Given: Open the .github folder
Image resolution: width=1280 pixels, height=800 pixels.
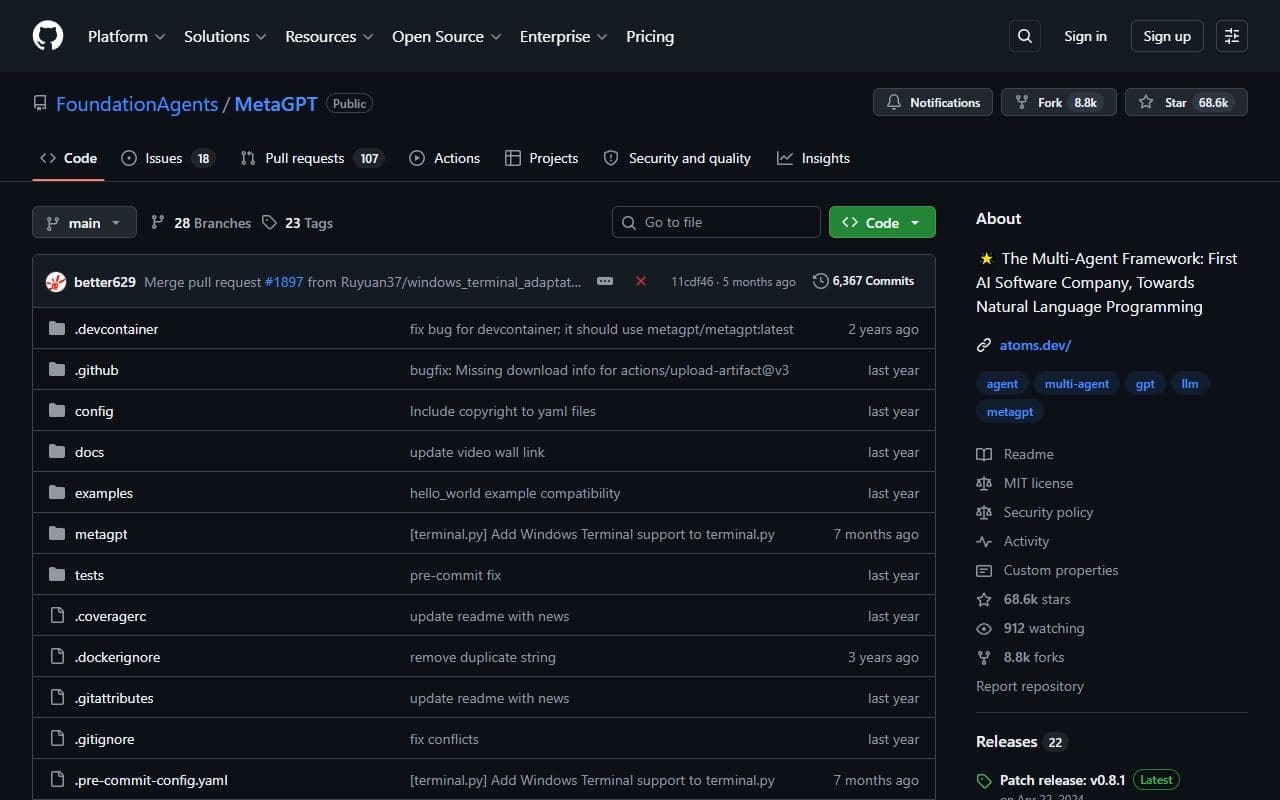Looking at the screenshot, I should (x=97, y=370).
